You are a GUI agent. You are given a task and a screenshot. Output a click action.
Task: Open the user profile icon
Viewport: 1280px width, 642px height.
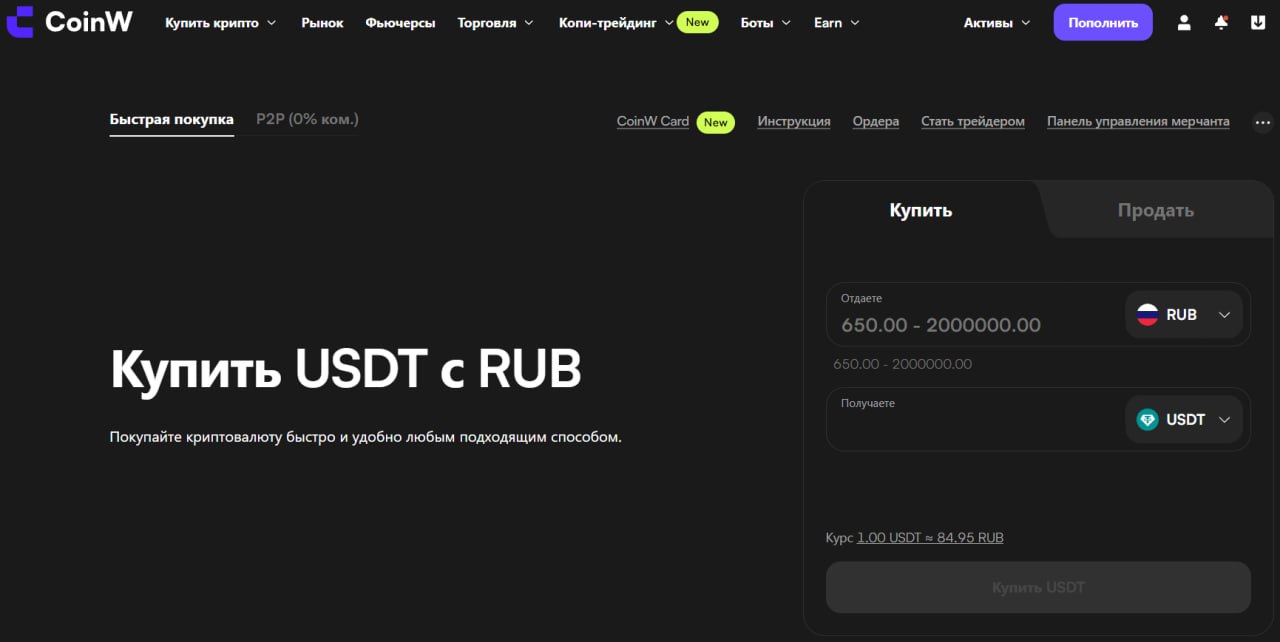click(1184, 22)
